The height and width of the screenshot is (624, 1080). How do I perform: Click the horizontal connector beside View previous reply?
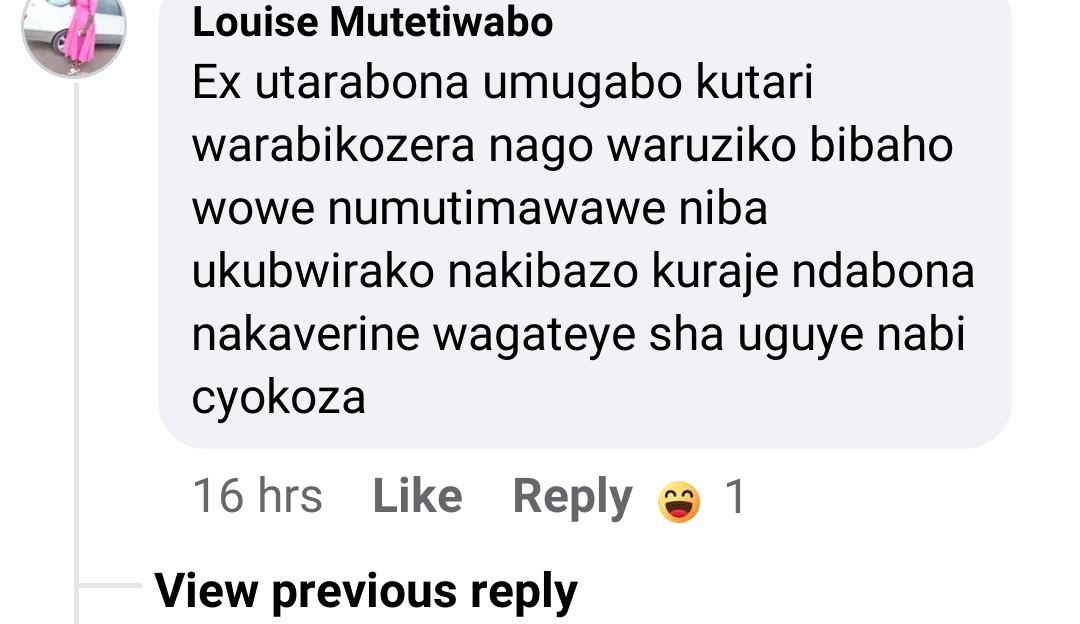click(x=110, y=585)
